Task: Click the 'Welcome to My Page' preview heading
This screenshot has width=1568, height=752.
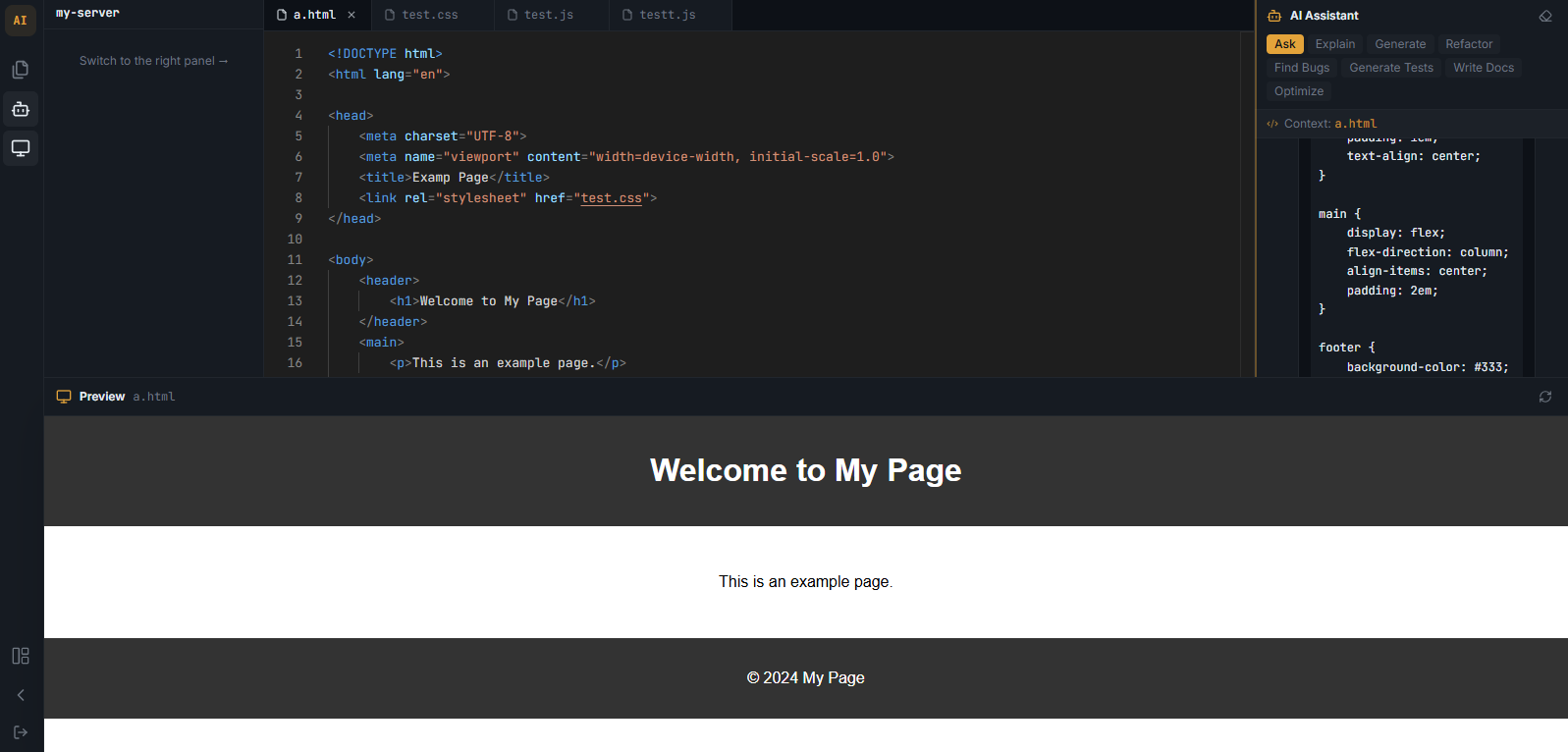Action: pyautogui.click(x=805, y=470)
